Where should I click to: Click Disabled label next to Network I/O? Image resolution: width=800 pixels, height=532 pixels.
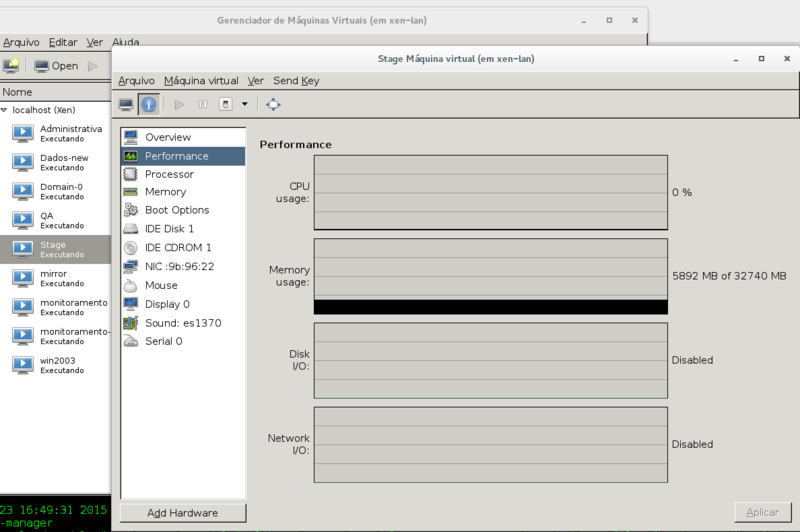pyautogui.click(x=692, y=444)
